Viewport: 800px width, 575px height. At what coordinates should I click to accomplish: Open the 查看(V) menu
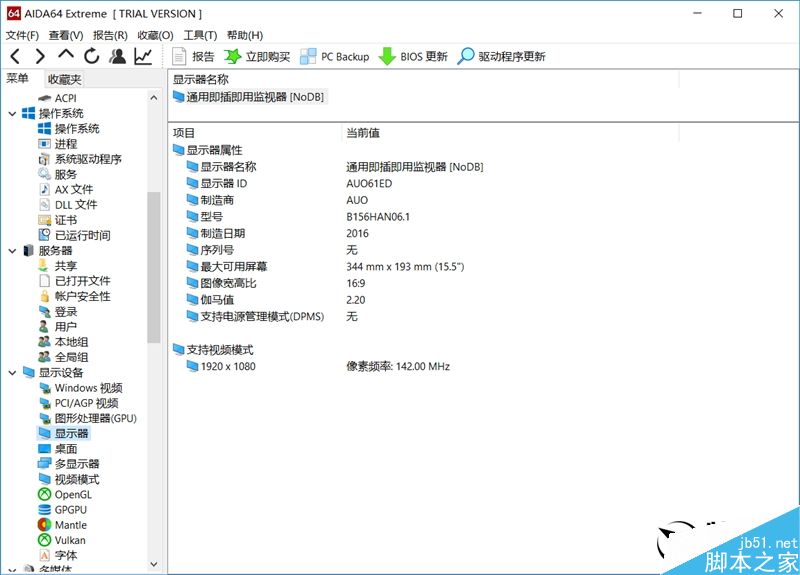66,35
